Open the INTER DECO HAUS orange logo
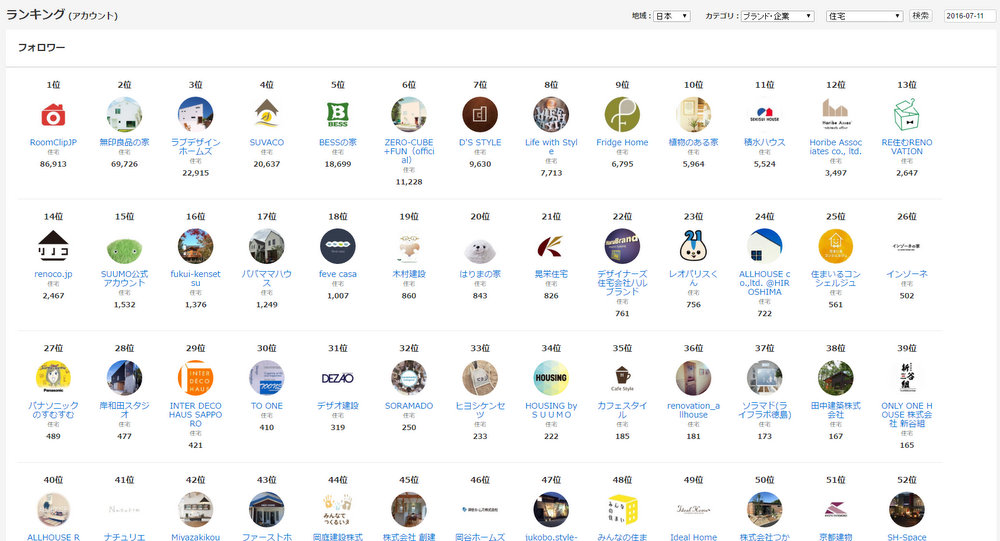This screenshot has height=541, width=1000. pyautogui.click(x=196, y=378)
